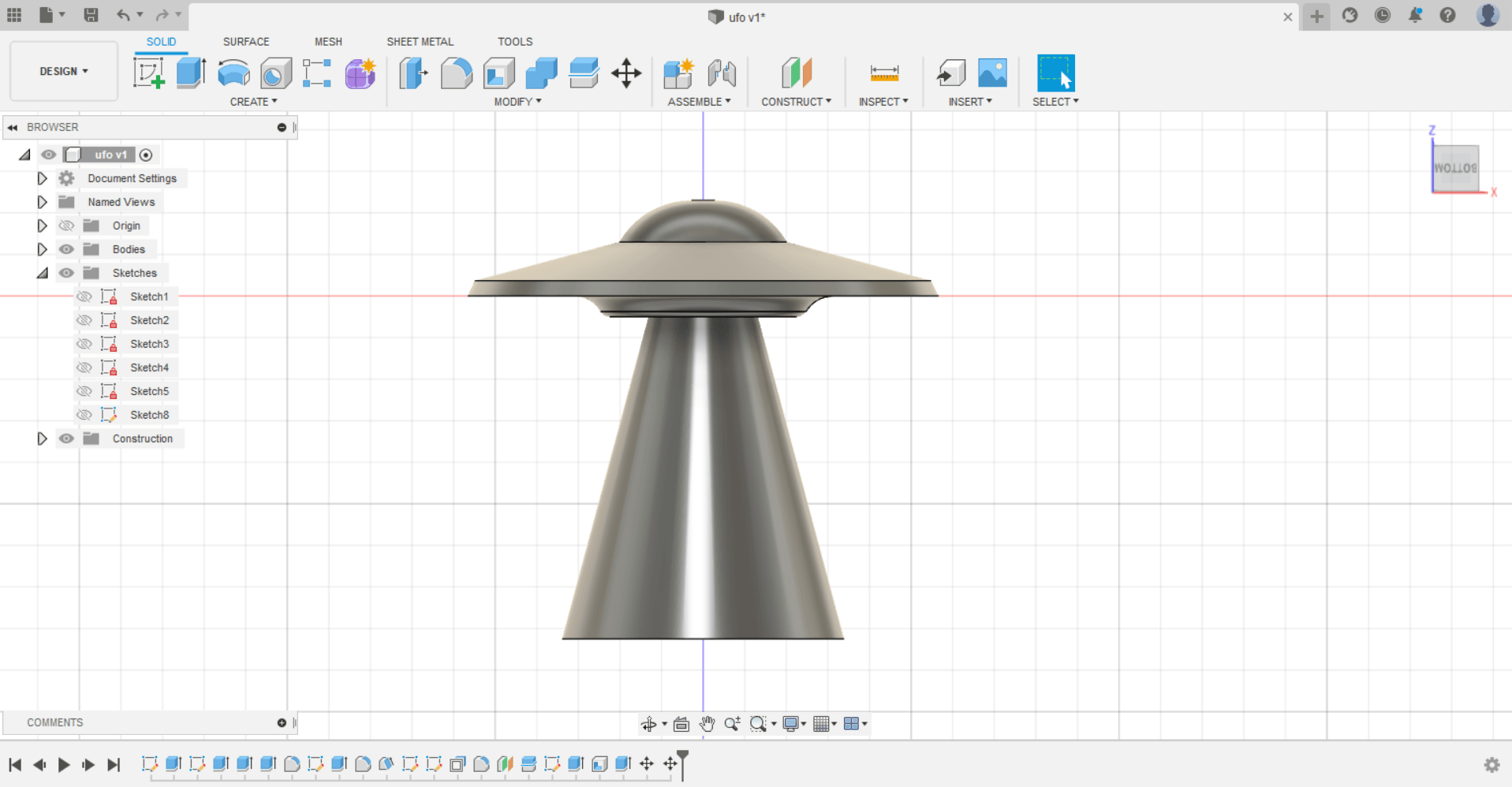Viewport: 1512px width, 787px height.
Task: Activate the ufo v1 component radio button
Action: click(x=146, y=155)
